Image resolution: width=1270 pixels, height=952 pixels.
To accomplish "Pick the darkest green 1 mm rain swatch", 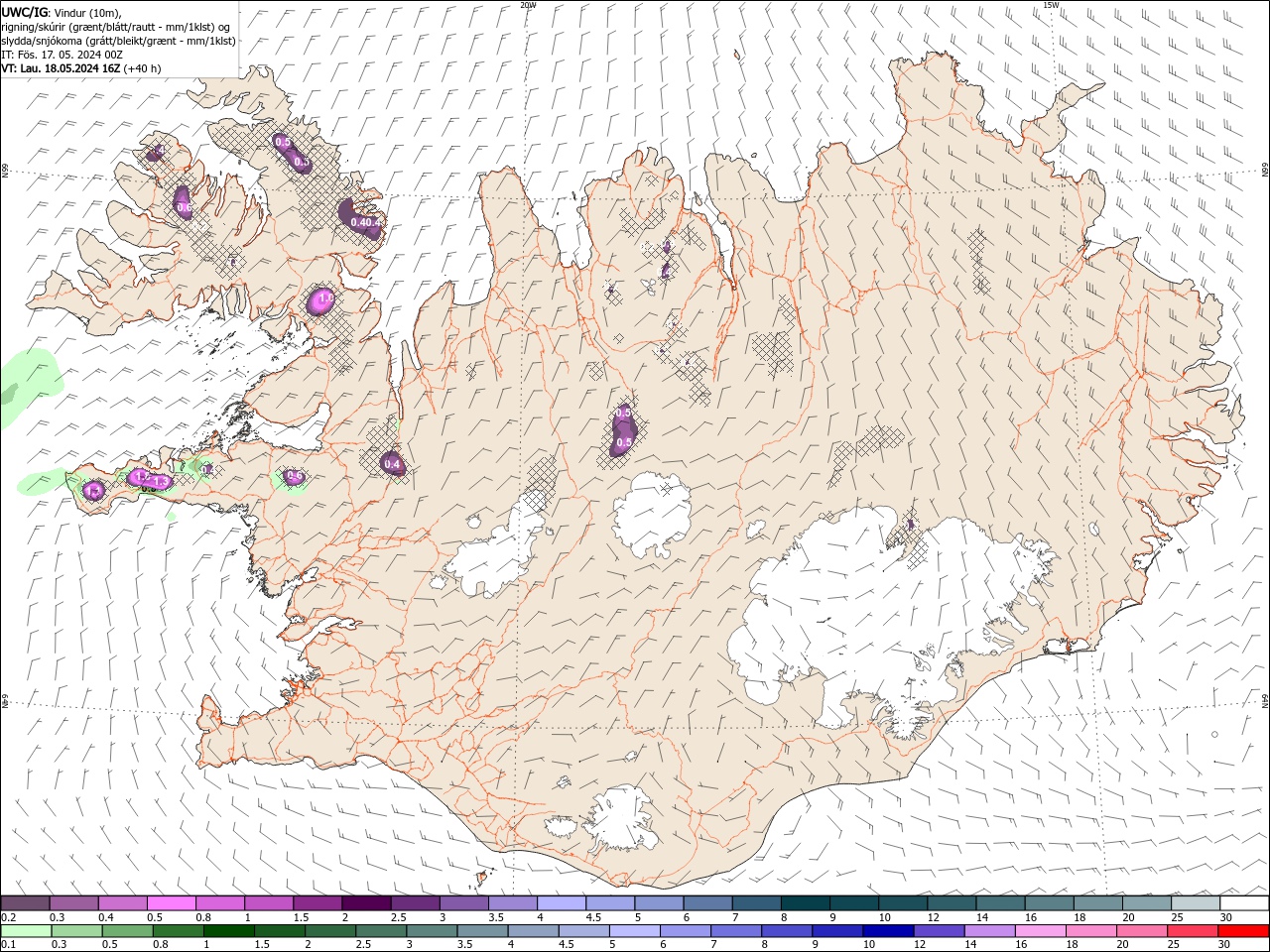I will pos(229,931).
